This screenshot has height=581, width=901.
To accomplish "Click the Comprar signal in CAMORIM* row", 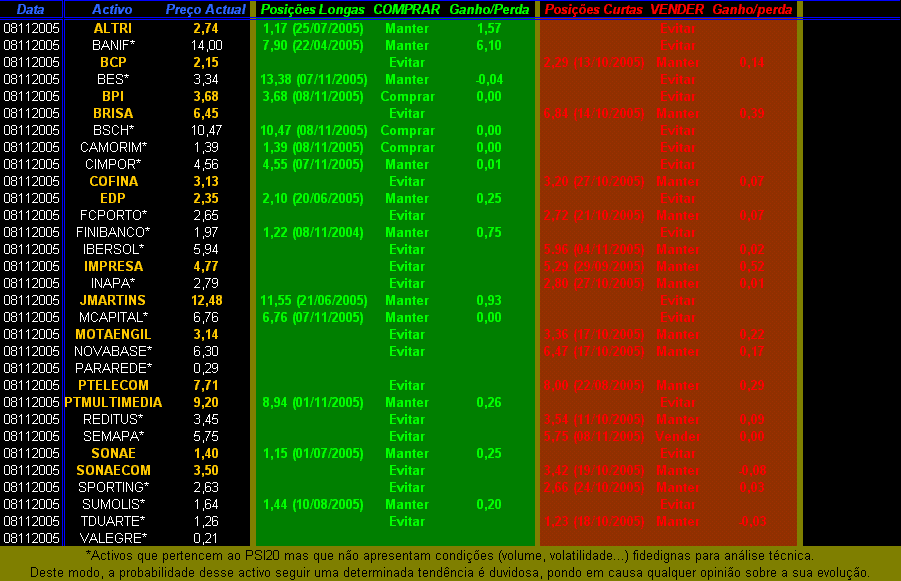I will [x=407, y=148].
